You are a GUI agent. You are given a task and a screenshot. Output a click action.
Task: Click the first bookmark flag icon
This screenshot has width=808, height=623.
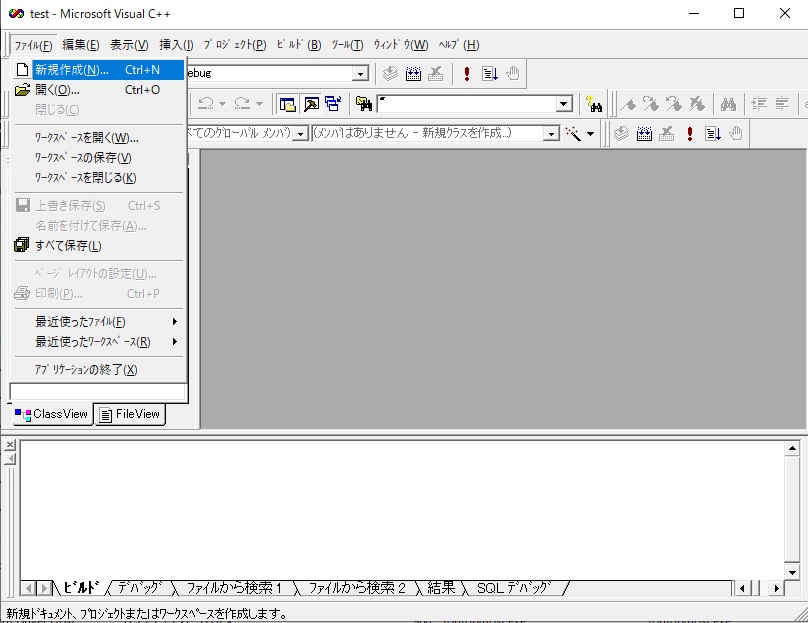tap(628, 104)
